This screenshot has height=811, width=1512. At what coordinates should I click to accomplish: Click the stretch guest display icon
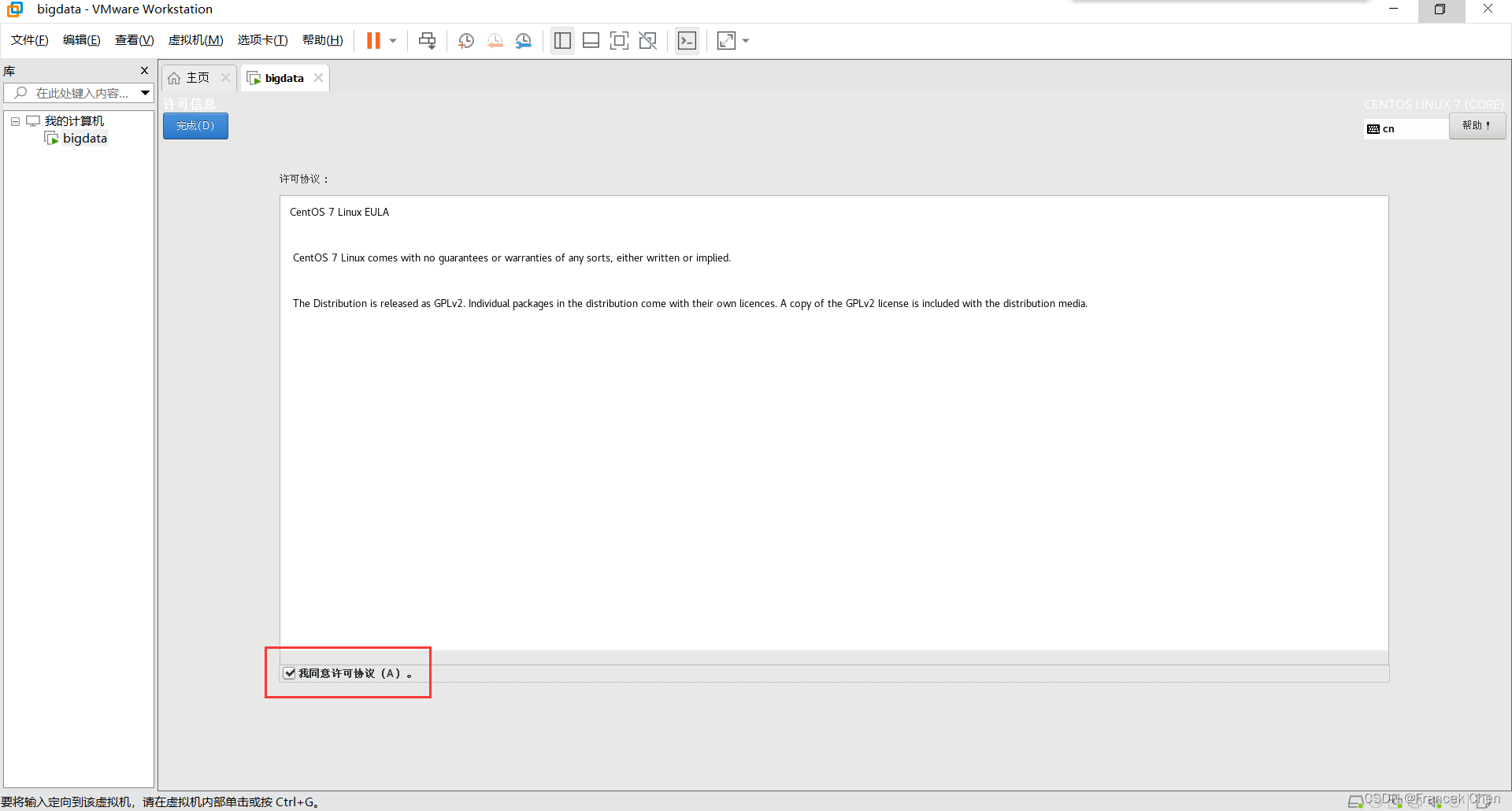coord(726,41)
